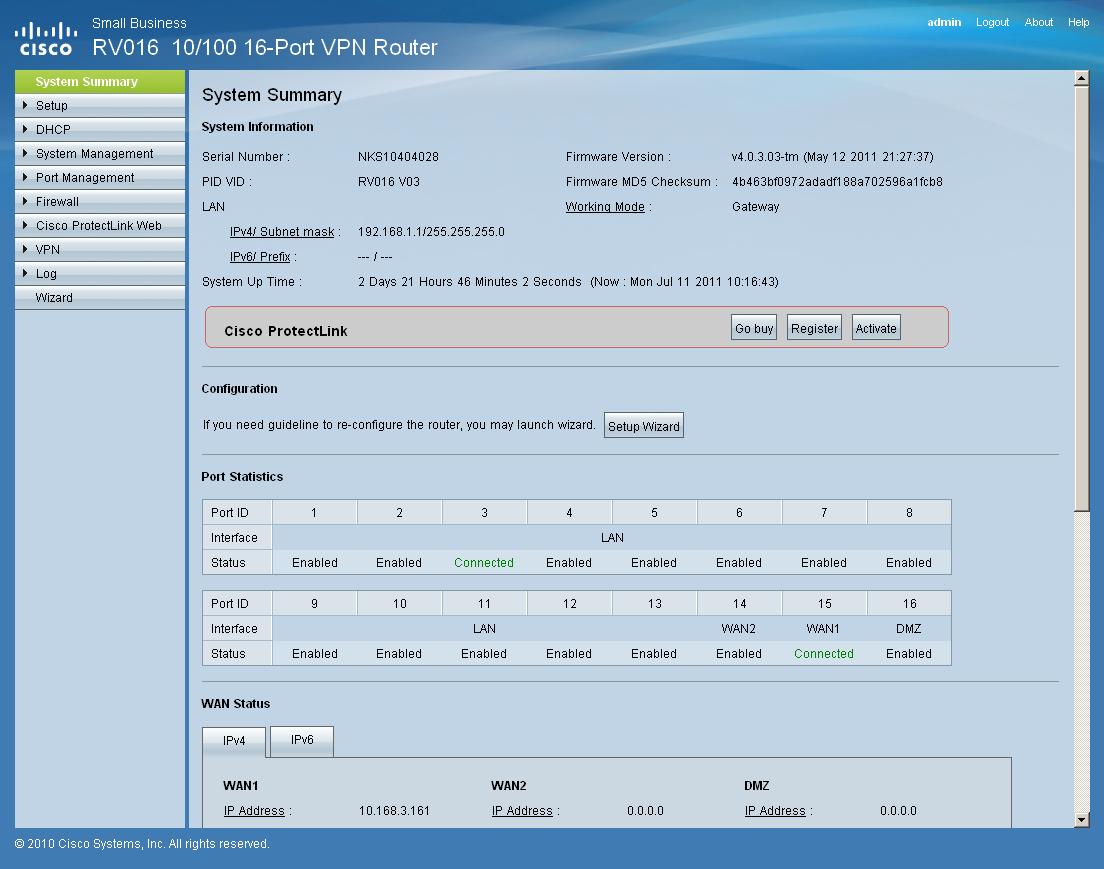Open the IPv6/ Prefix link
1104x869 pixels.
[260, 257]
